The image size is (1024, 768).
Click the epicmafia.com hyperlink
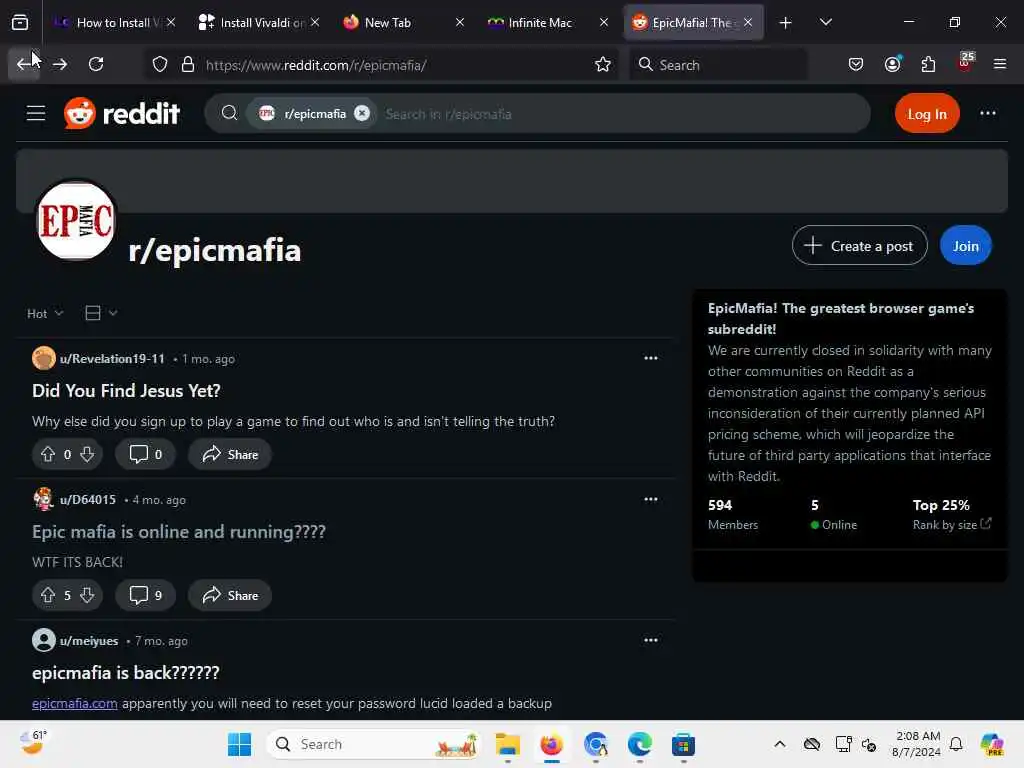pos(74,703)
